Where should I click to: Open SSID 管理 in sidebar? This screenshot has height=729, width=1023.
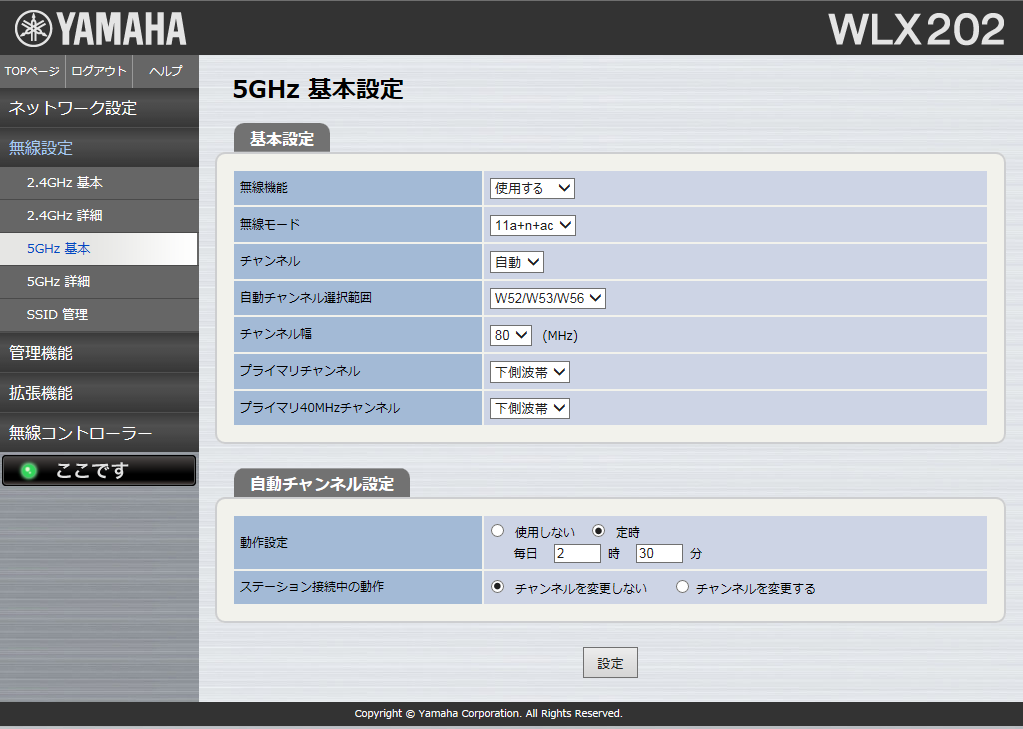[57, 314]
